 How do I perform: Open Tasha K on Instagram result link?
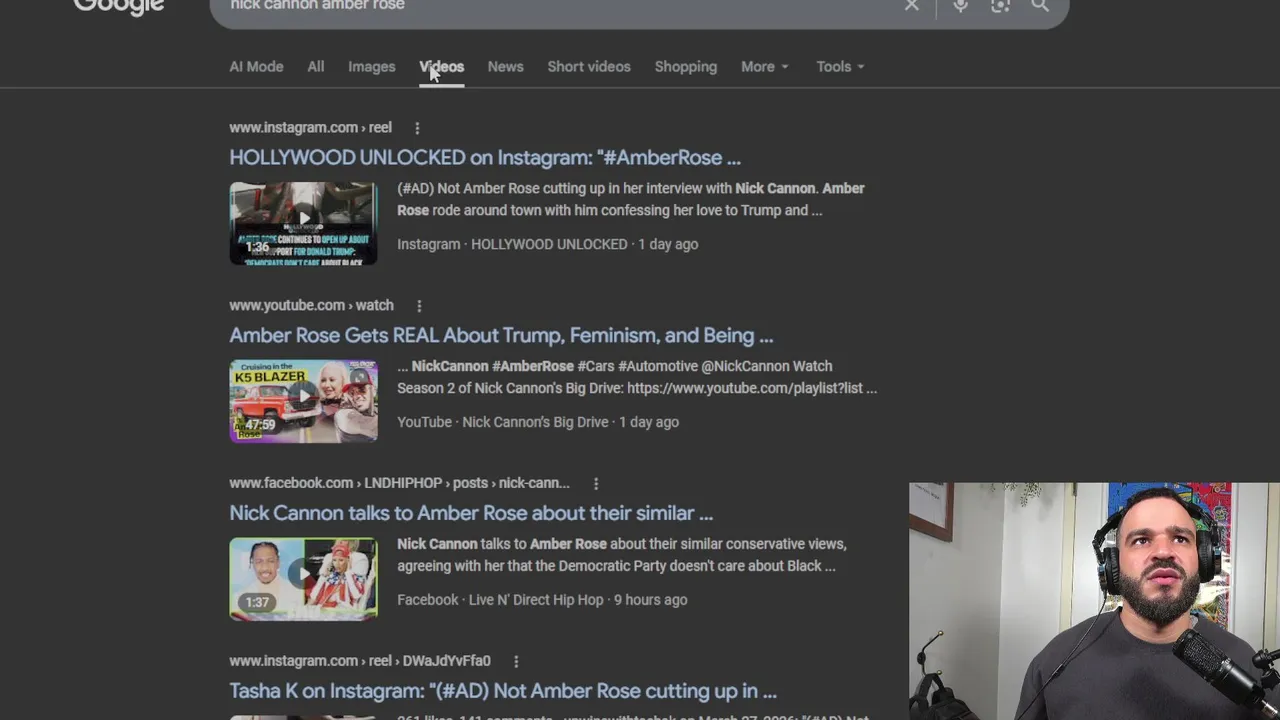503,692
